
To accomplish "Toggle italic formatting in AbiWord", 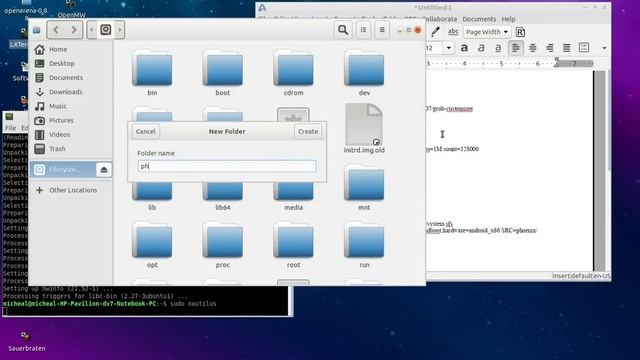I will click(481, 48).
